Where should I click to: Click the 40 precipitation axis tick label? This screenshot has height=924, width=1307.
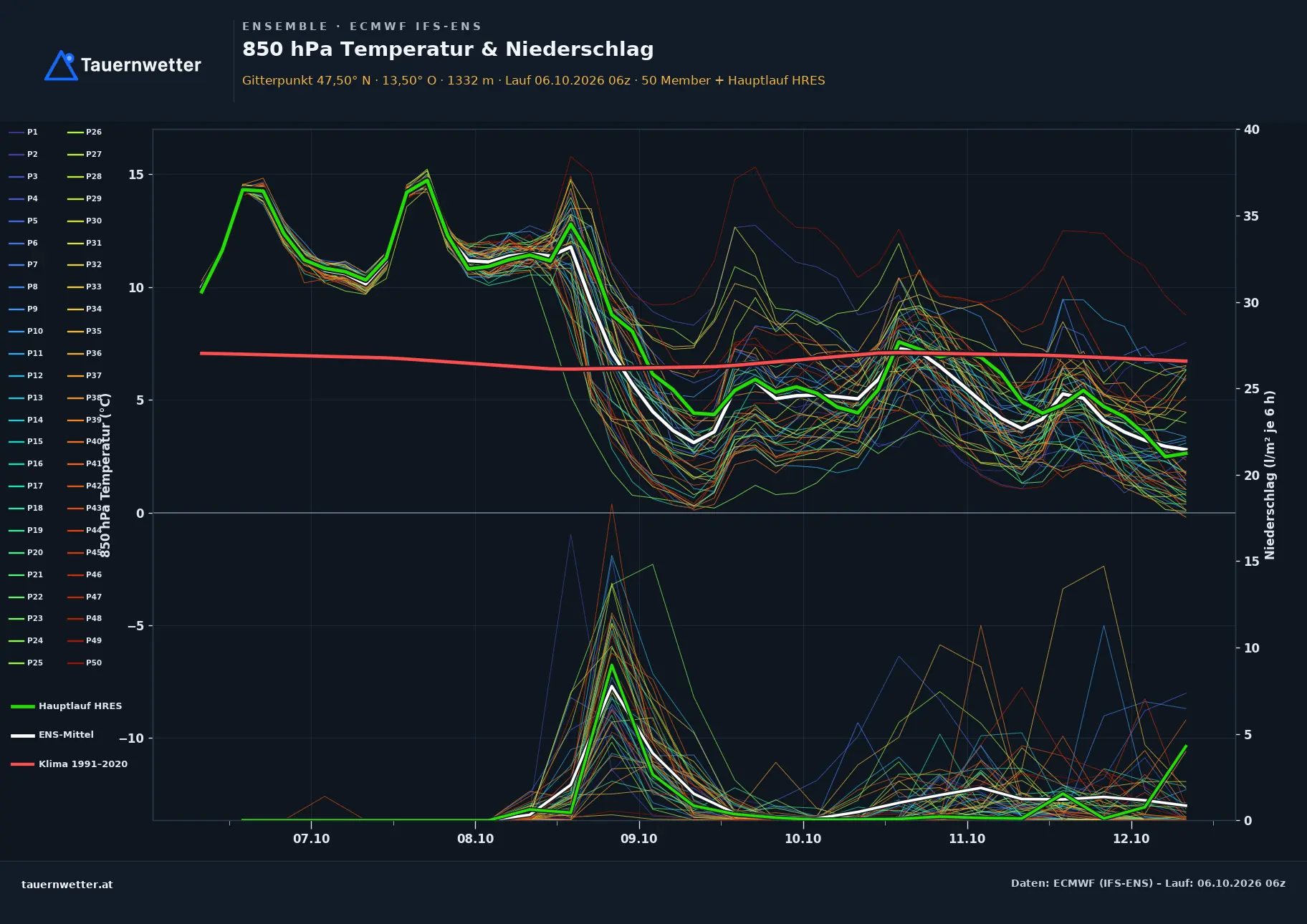coord(1252,130)
